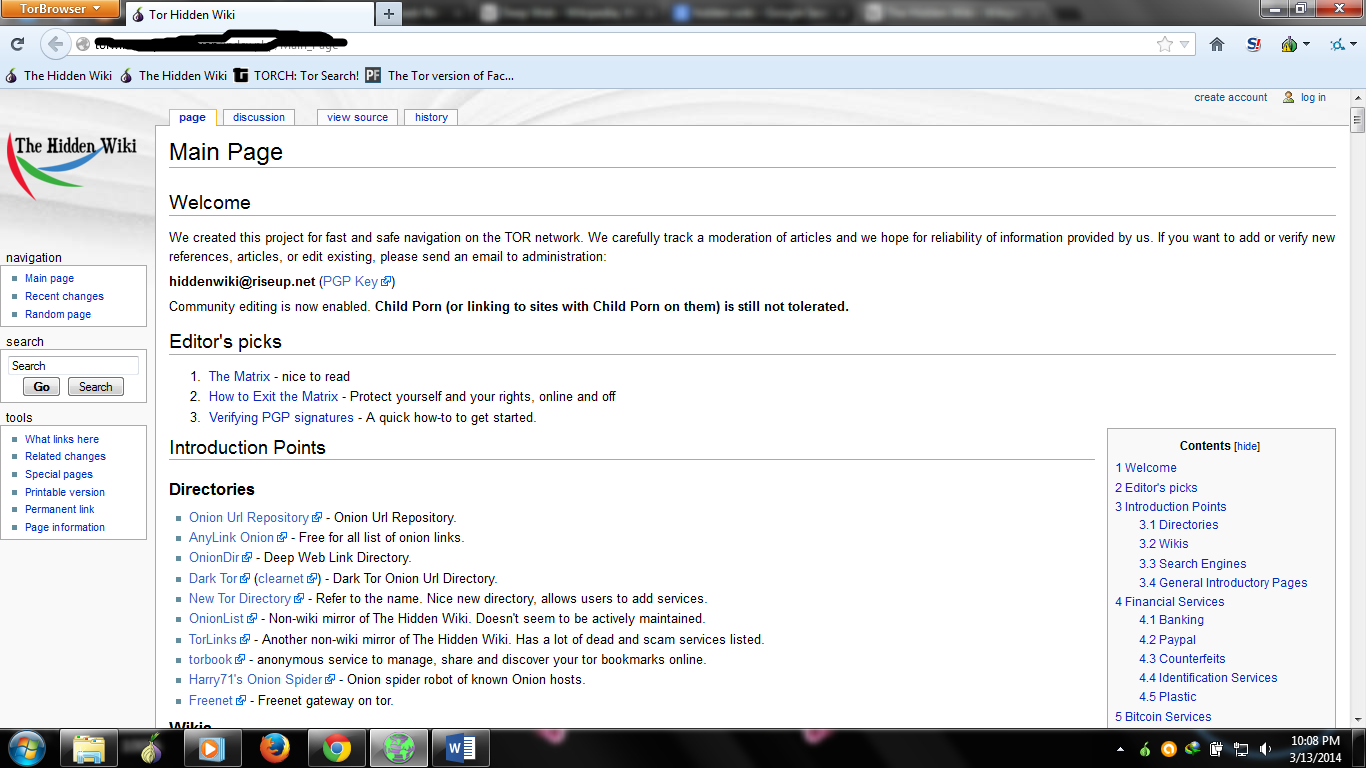Jump to 5 Bitcoin Services in Contents
The image size is (1366, 768).
coord(1163,716)
